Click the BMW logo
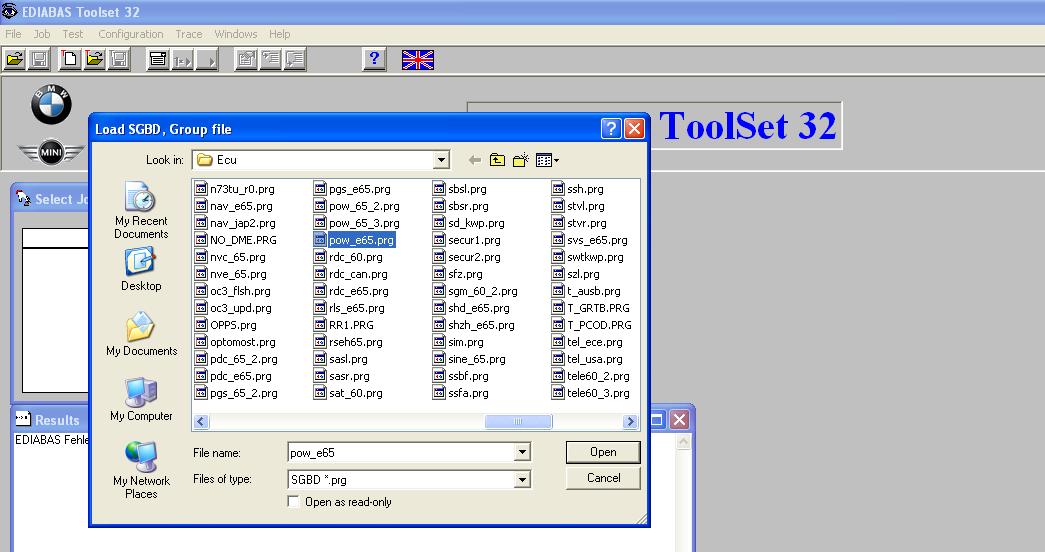This screenshot has width=1045, height=552. click(51, 104)
